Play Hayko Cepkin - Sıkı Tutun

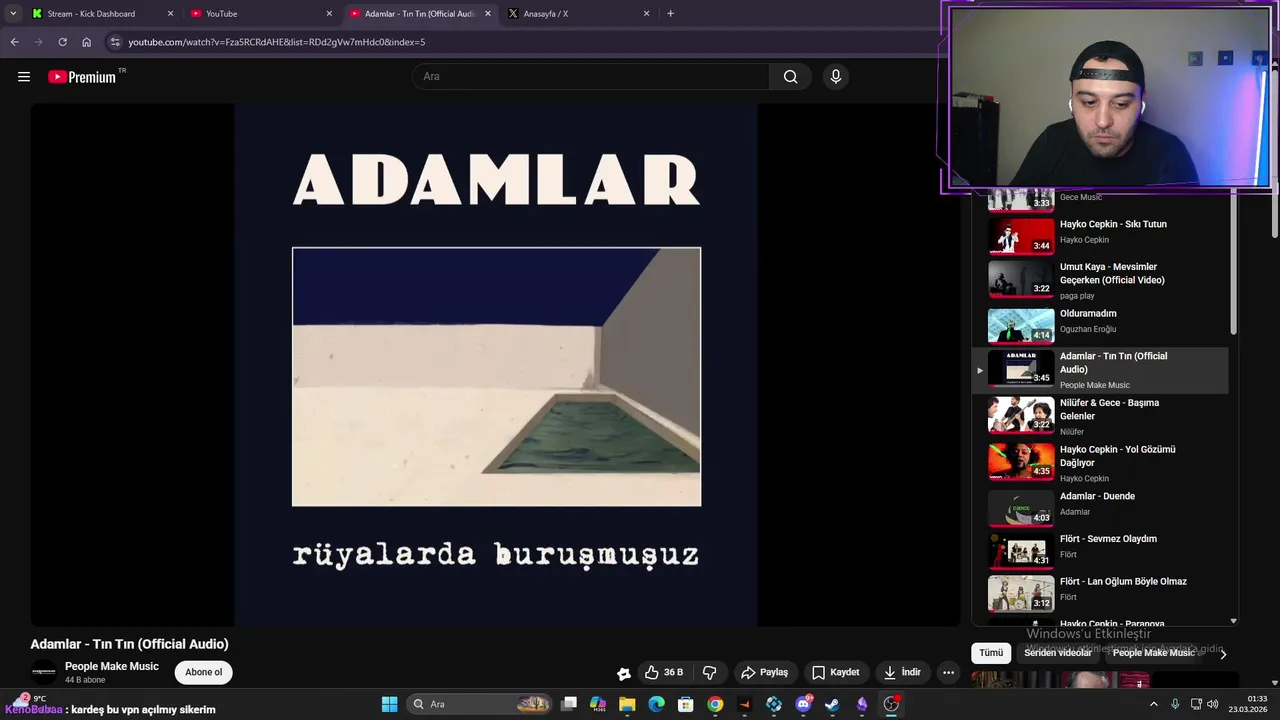point(1100,236)
